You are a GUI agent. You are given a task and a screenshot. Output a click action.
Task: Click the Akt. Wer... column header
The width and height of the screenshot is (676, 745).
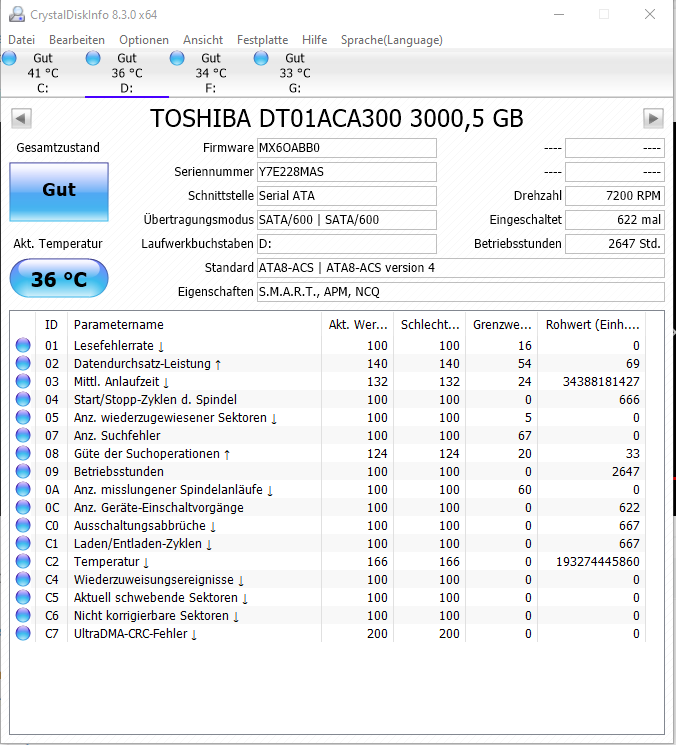point(358,325)
